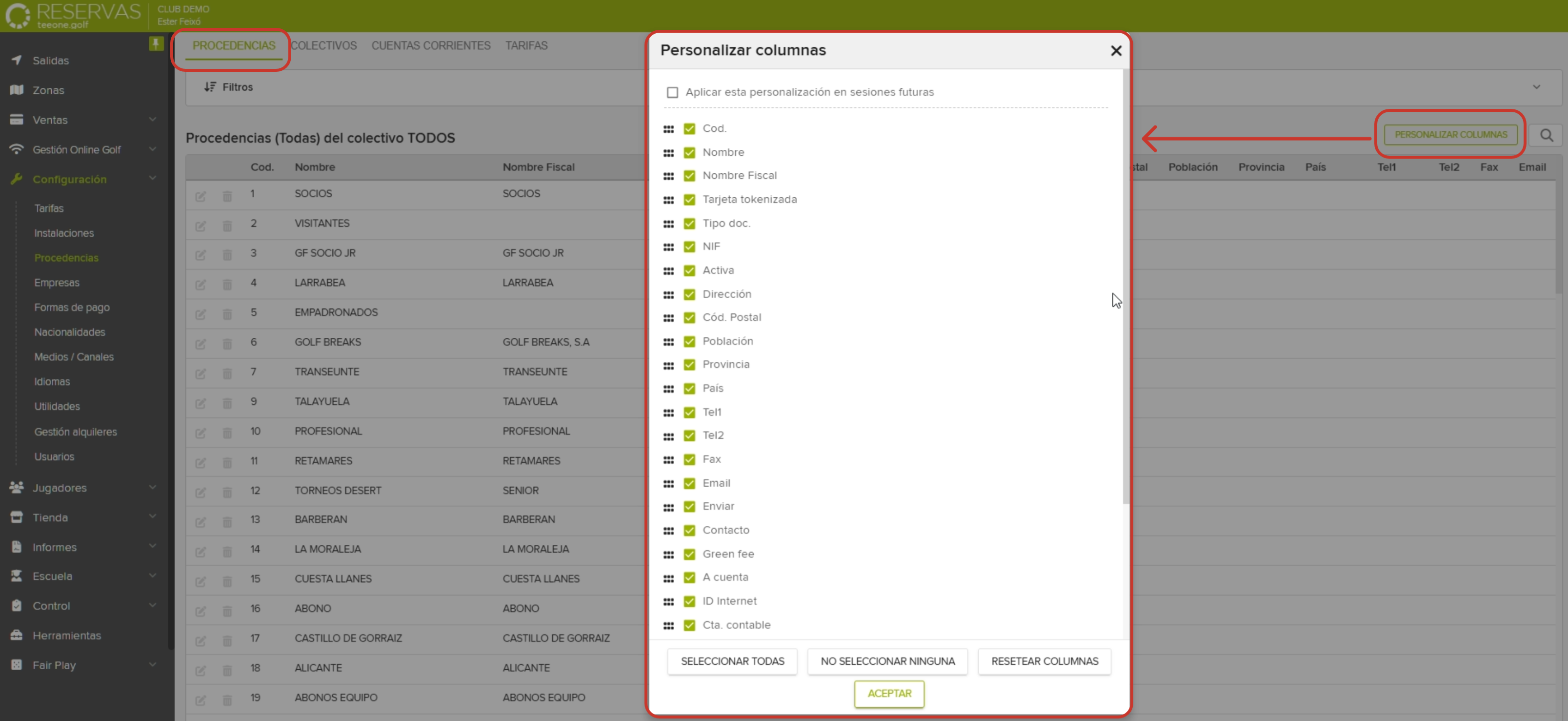Toggle the Dirección column checkbox

(x=689, y=294)
